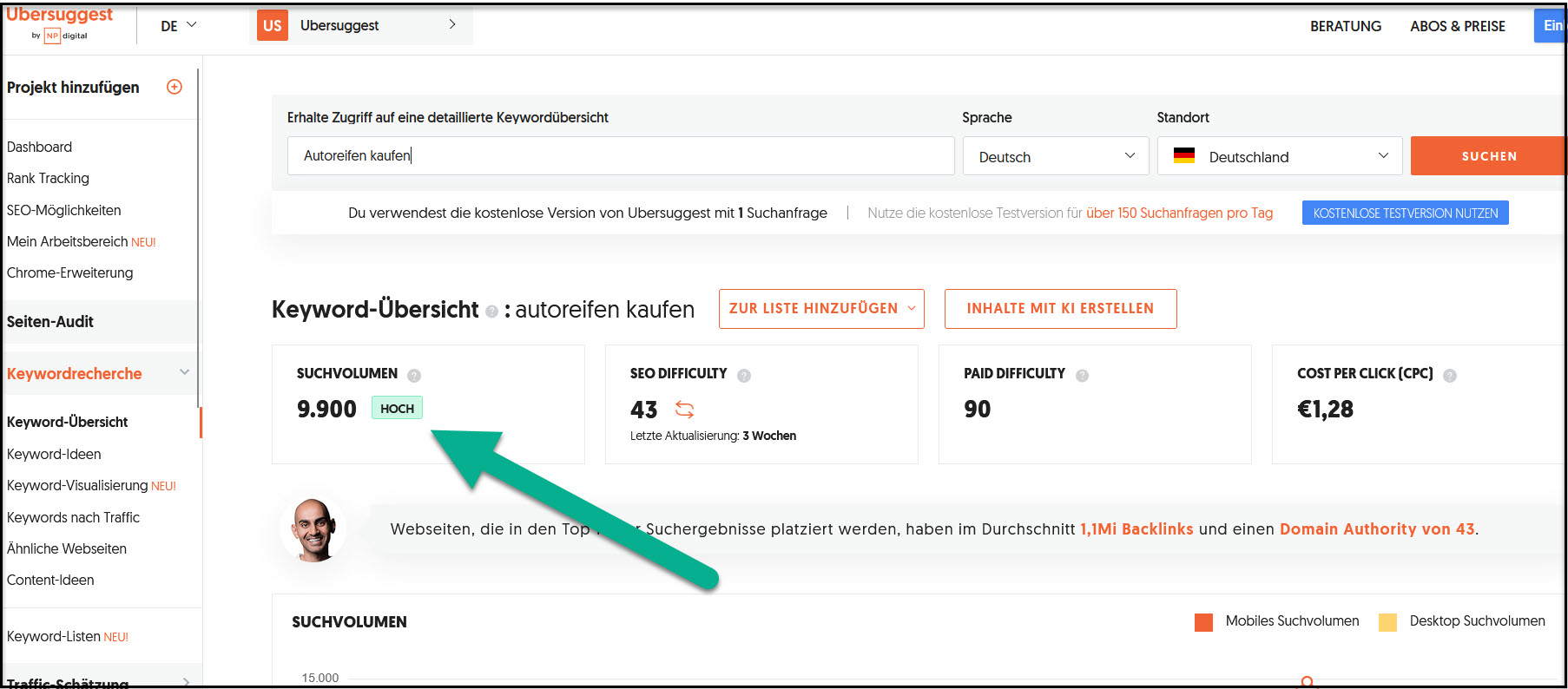Viewport: 1568px width, 689px height.
Task: Click Kostenlose Testversion nutzen button
Action: (x=1406, y=213)
